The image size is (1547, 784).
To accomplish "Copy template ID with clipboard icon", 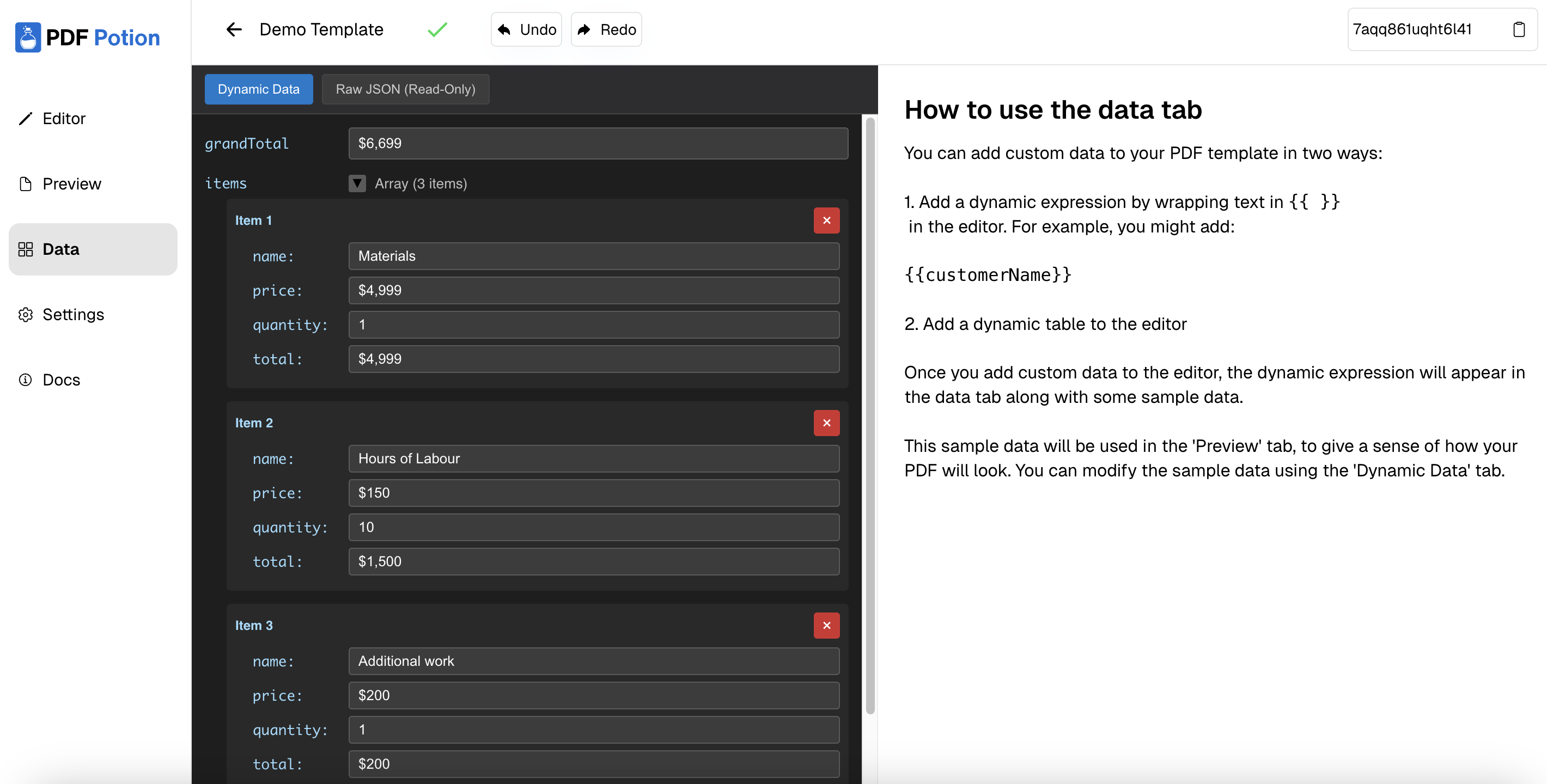I will 1518,29.
